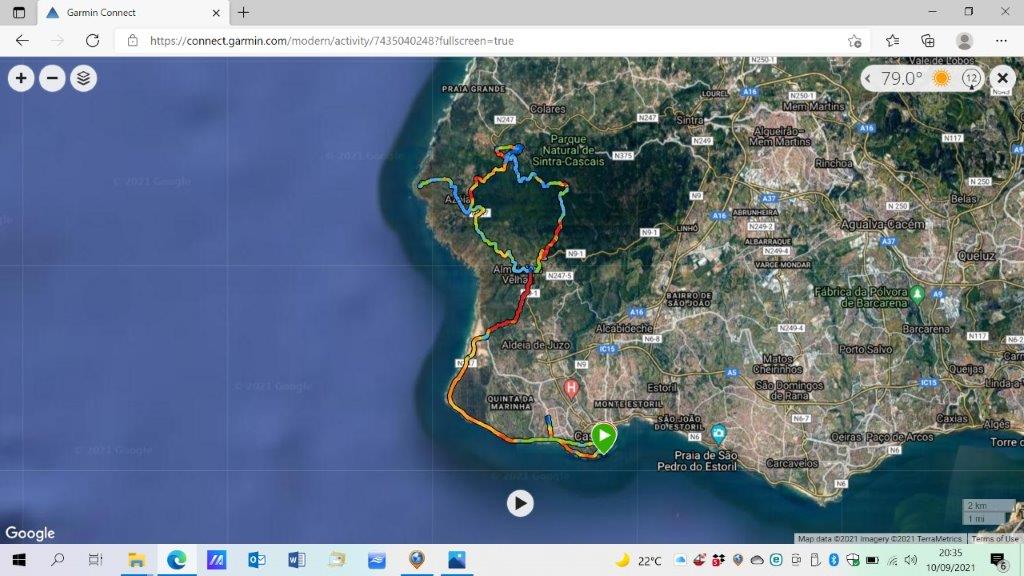Click the browser address bar

click(x=490, y=40)
